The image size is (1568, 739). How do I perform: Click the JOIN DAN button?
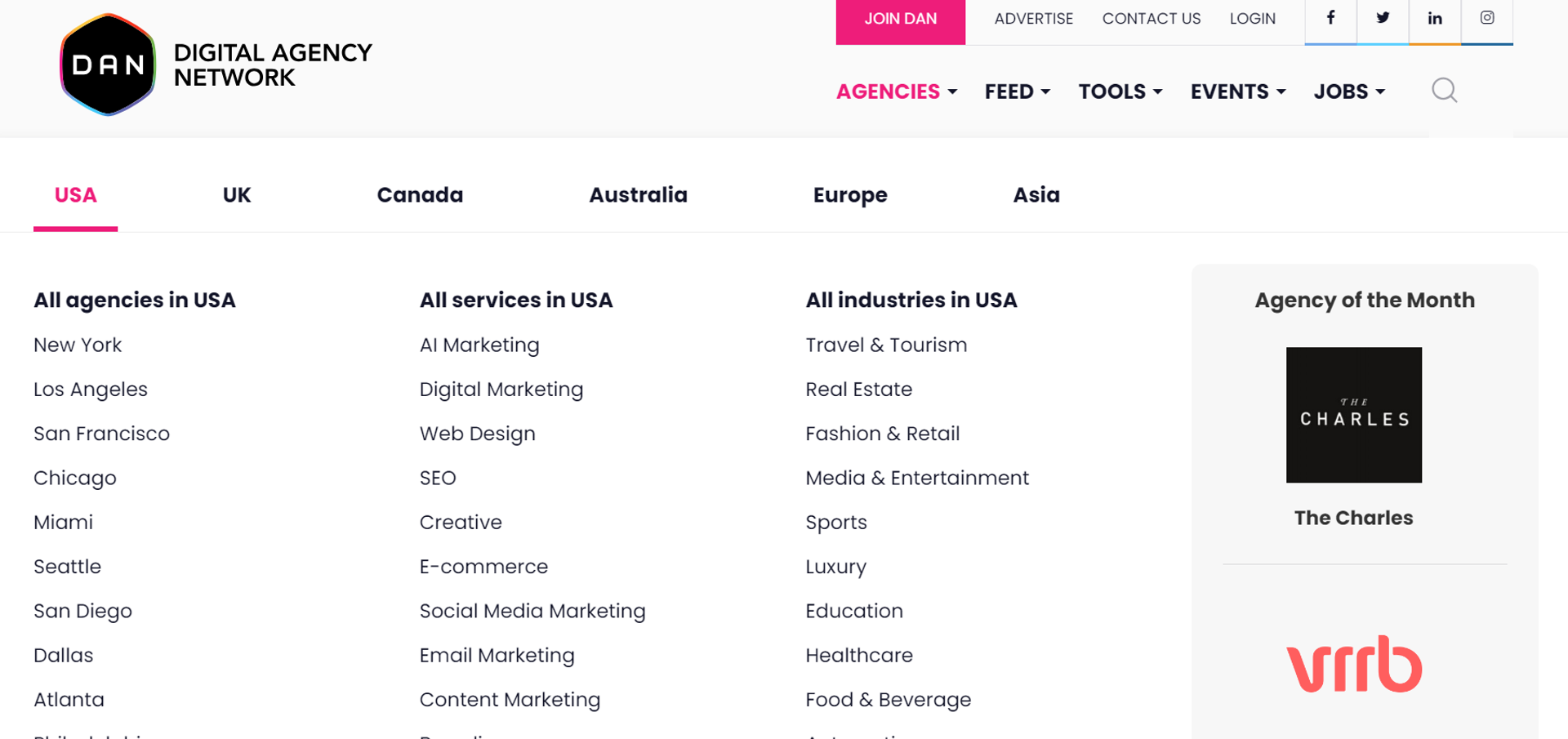click(x=900, y=18)
